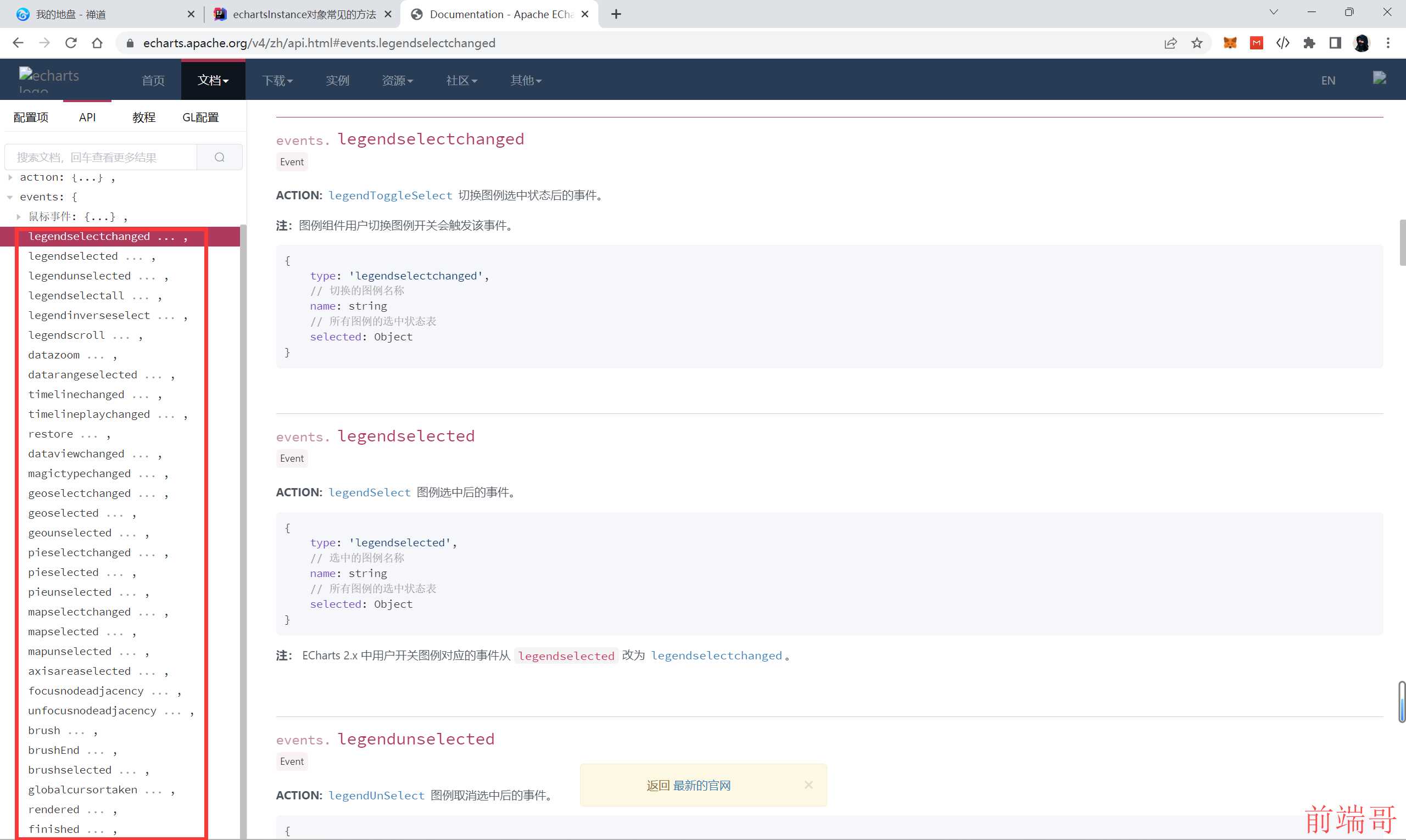Open code brackets extension icon
This screenshot has height=840, width=1406.
point(1283,43)
